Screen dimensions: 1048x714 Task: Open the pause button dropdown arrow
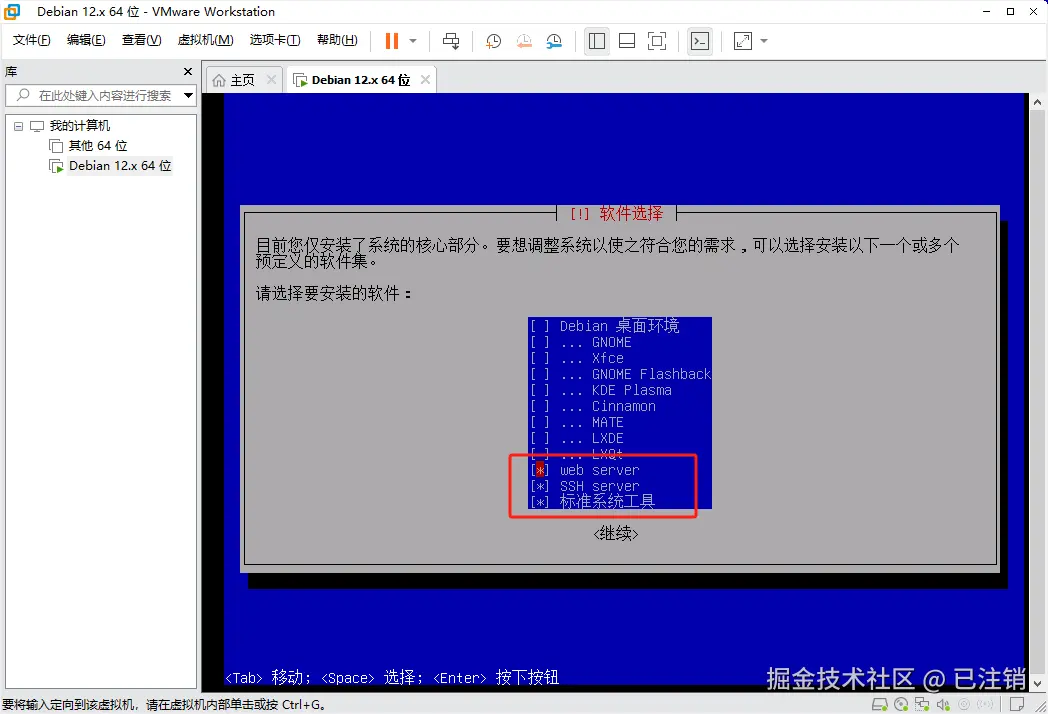[x=412, y=41]
